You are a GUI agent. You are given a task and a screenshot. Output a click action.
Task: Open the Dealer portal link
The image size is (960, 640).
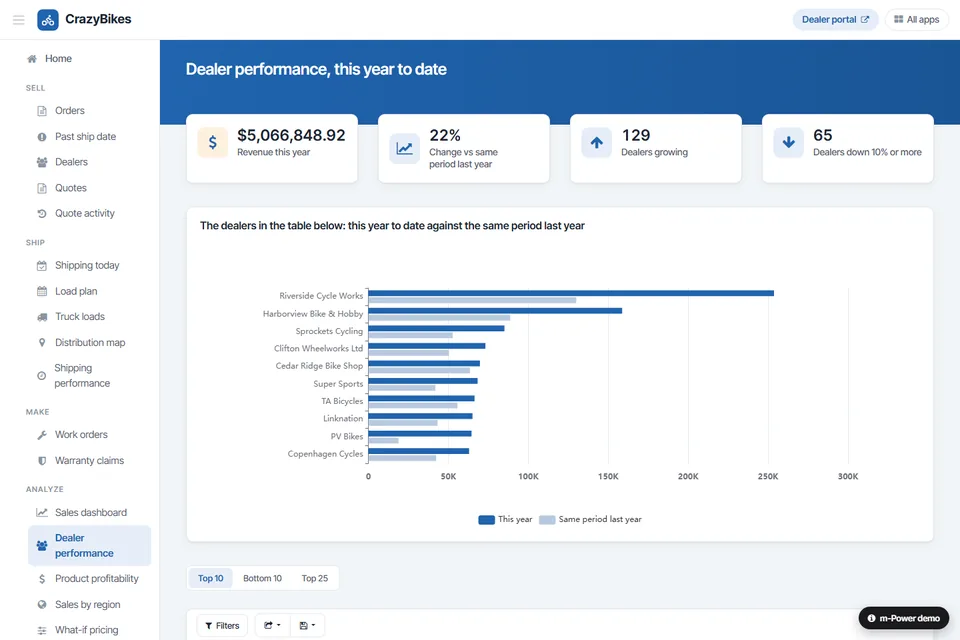[x=835, y=20]
